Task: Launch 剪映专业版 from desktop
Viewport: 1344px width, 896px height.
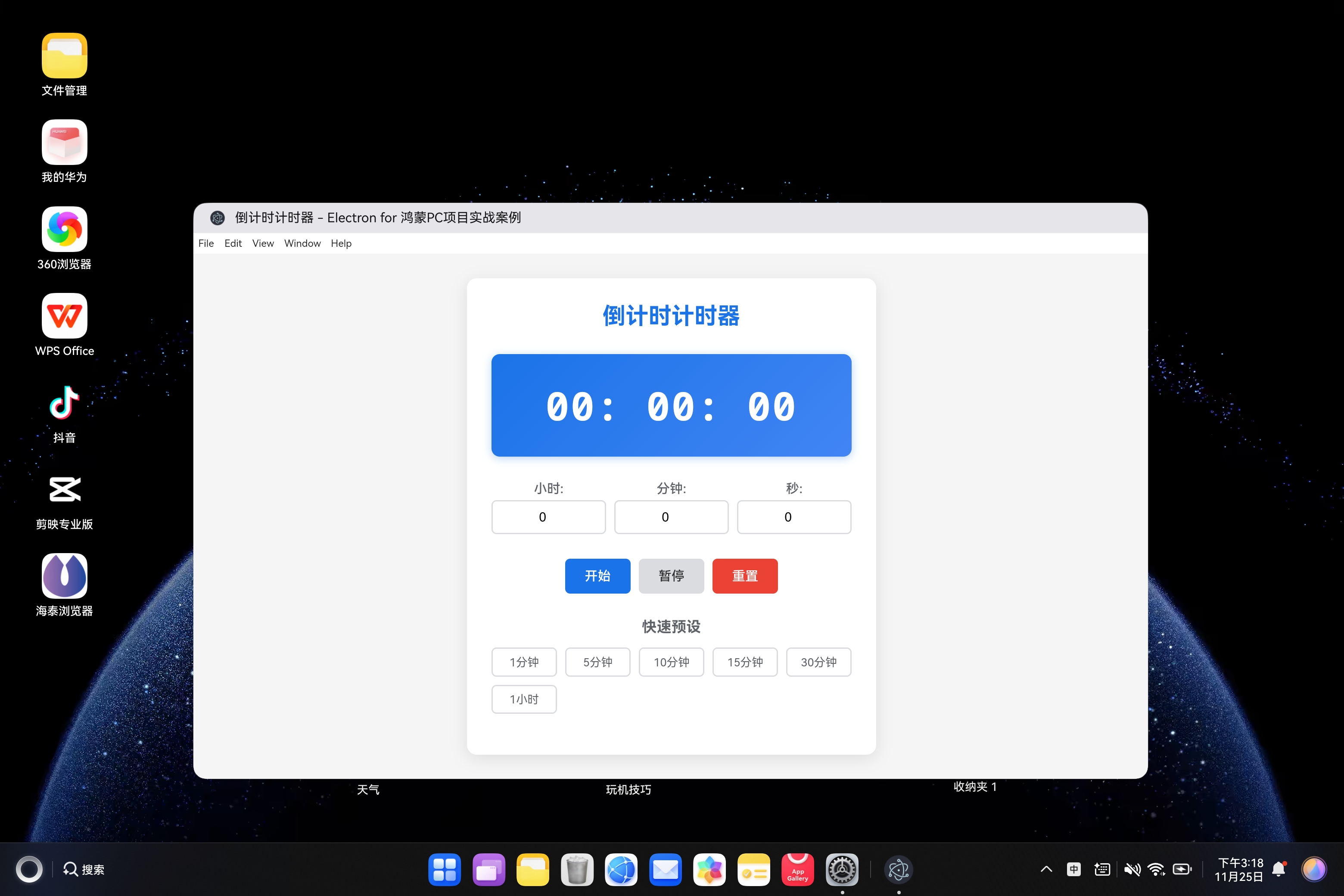Action: tap(64, 489)
